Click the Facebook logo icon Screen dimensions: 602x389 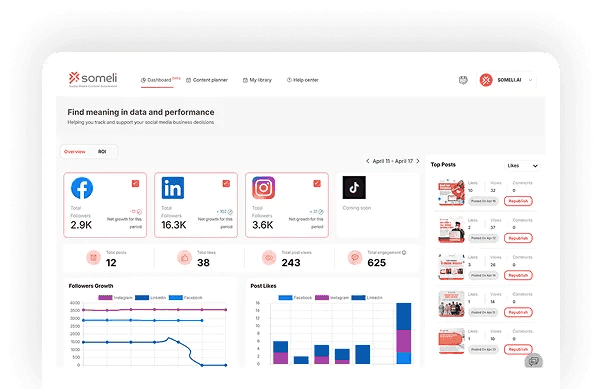coord(82,188)
